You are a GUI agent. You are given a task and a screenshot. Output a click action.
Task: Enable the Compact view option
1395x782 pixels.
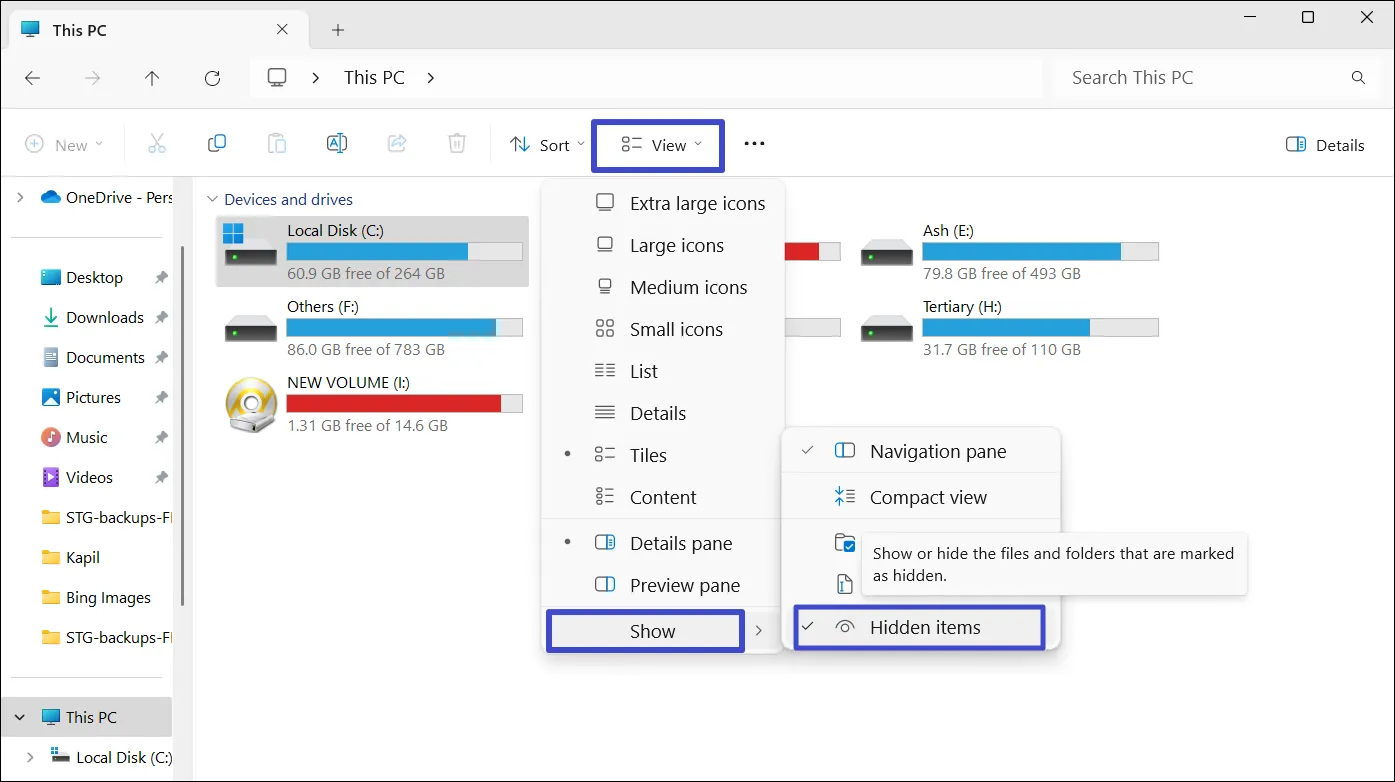(927, 498)
